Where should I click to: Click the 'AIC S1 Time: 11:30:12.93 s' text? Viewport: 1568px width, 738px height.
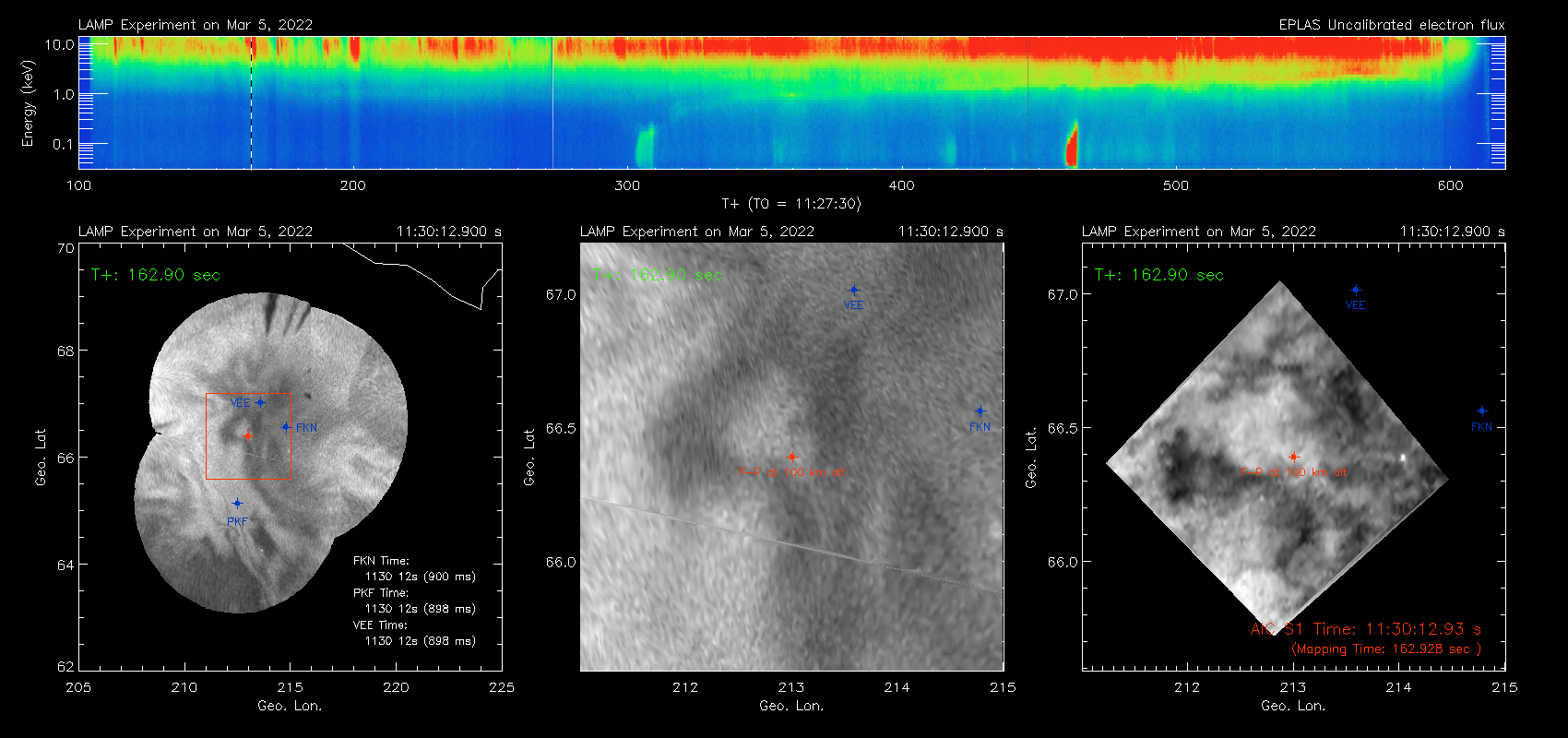[1366, 629]
